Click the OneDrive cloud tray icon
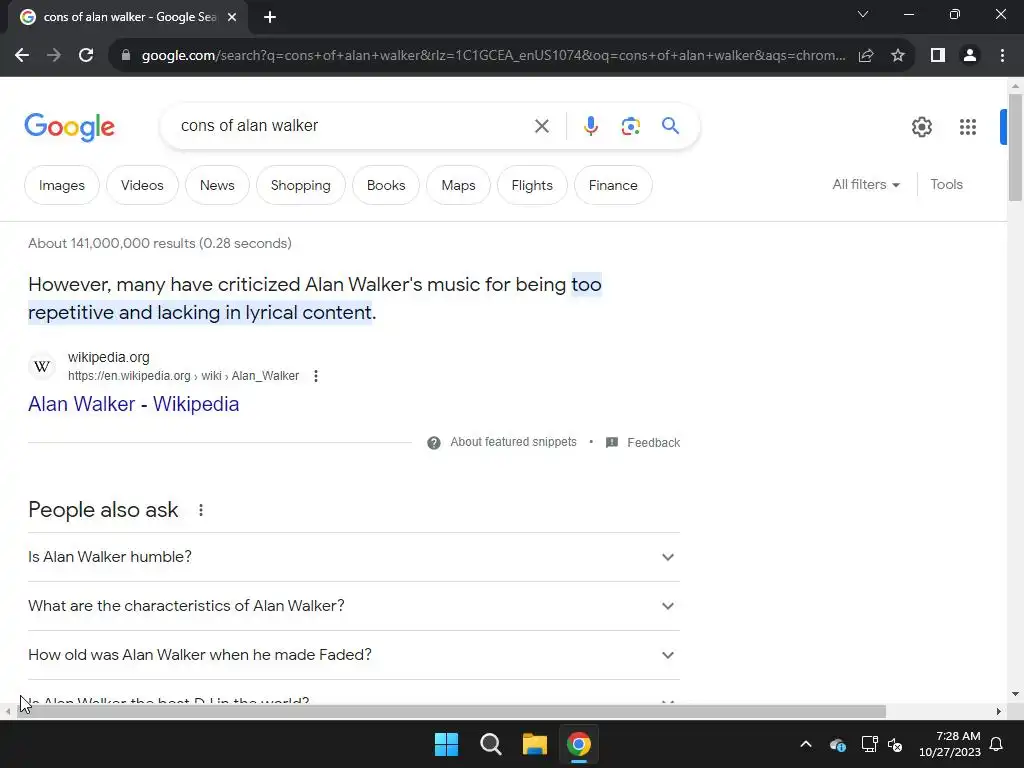 (x=838, y=745)
